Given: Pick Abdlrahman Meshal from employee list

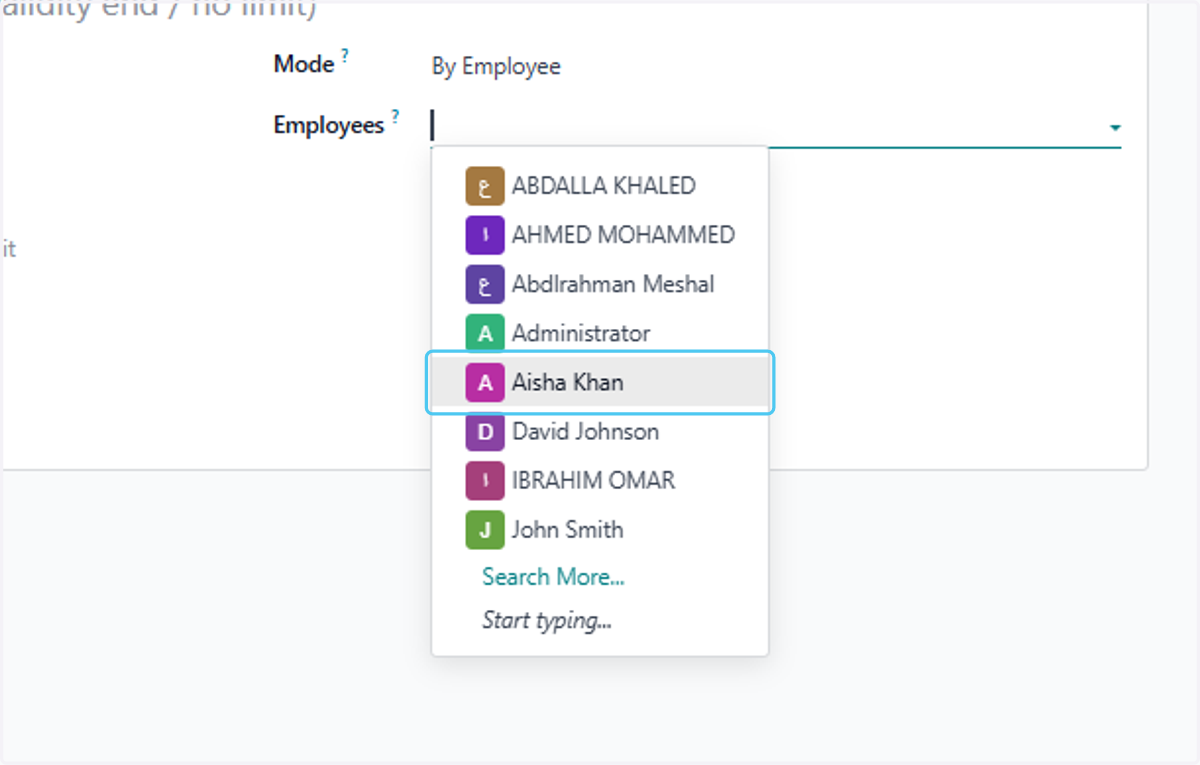Looking at the screenshot, I should tap(600, 284).
